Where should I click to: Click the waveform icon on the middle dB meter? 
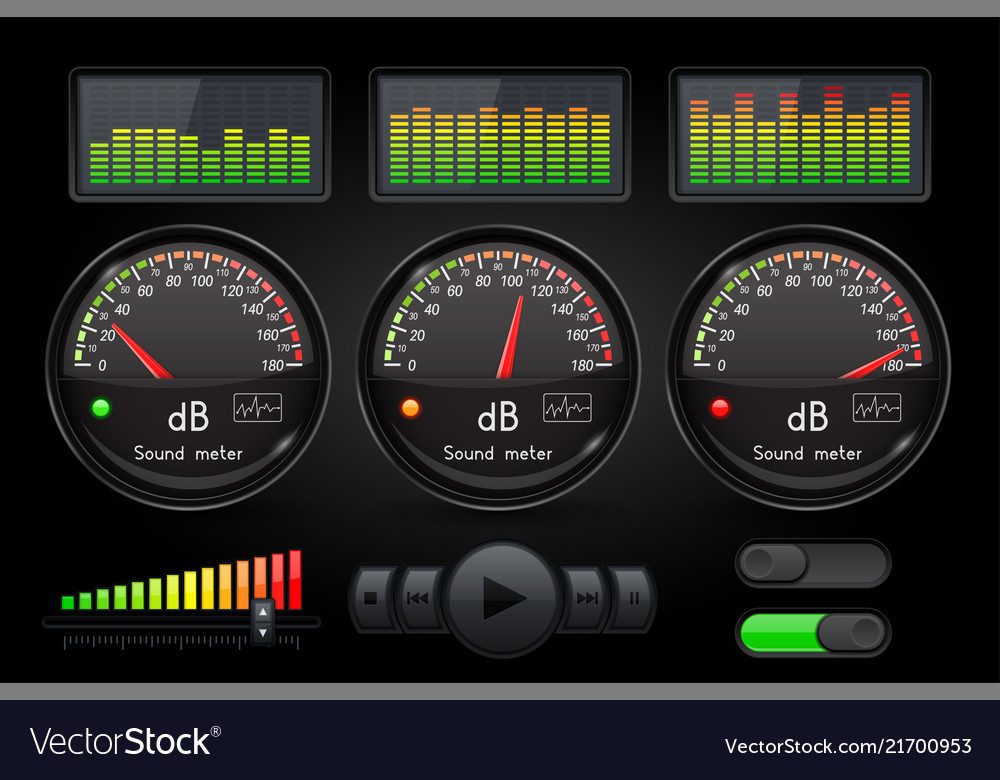(x=566, y=408)
